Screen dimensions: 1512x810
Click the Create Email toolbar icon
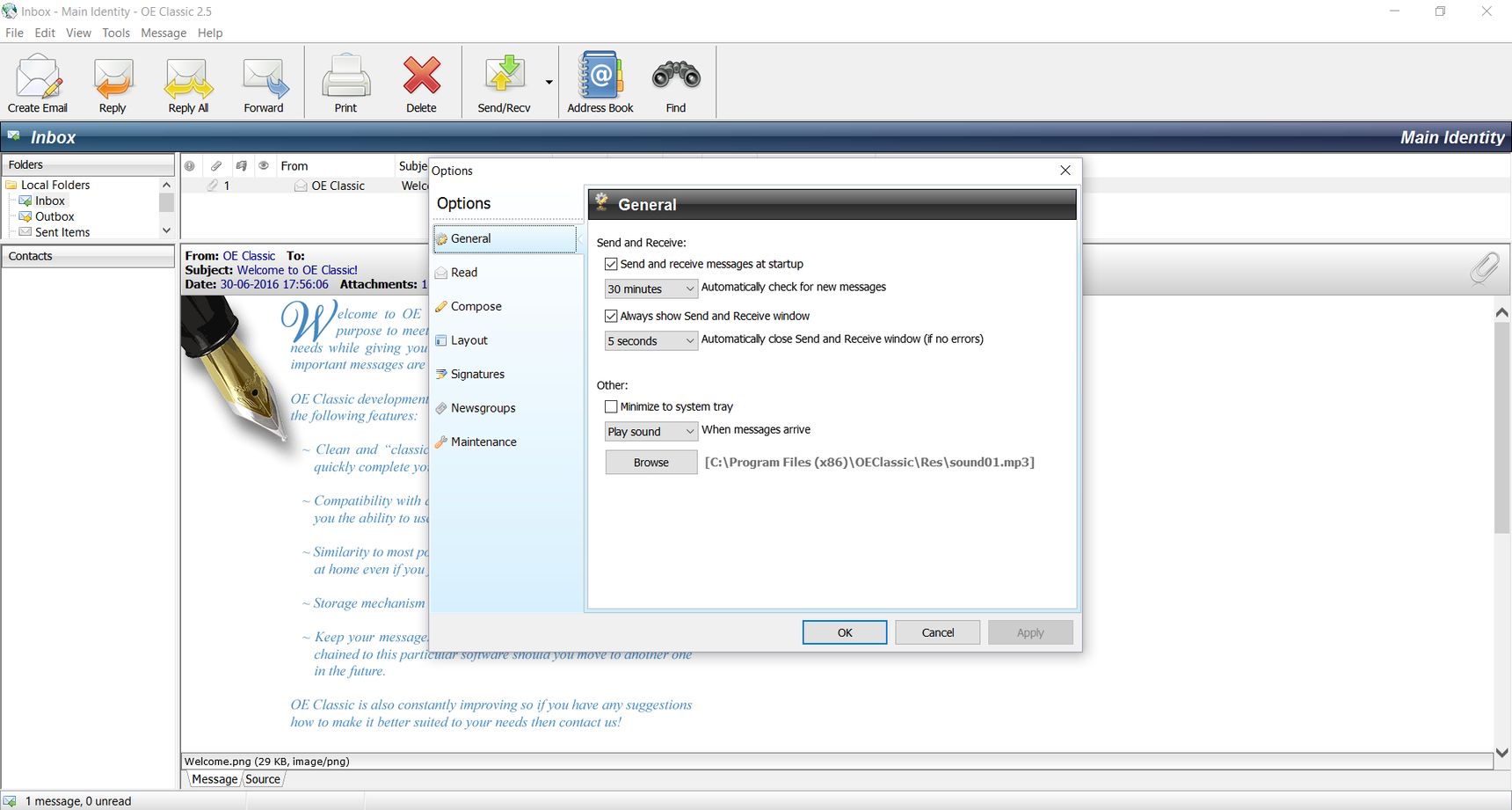38,77
